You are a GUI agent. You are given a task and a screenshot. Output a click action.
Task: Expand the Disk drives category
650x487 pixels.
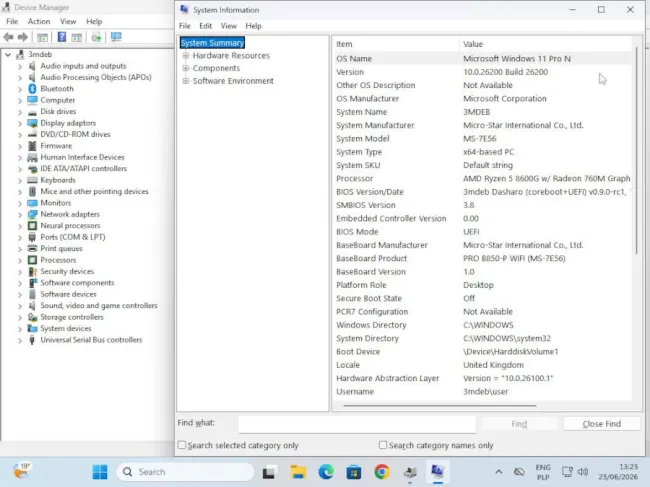(x=20, y=111)
